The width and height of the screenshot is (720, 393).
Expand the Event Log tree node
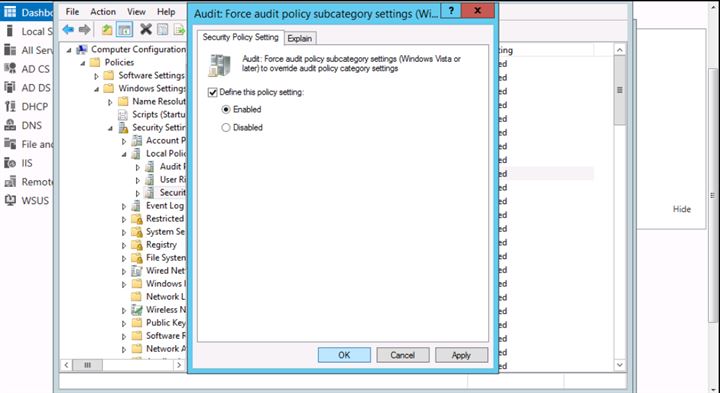pyautogui.click(x=124, y=206)
